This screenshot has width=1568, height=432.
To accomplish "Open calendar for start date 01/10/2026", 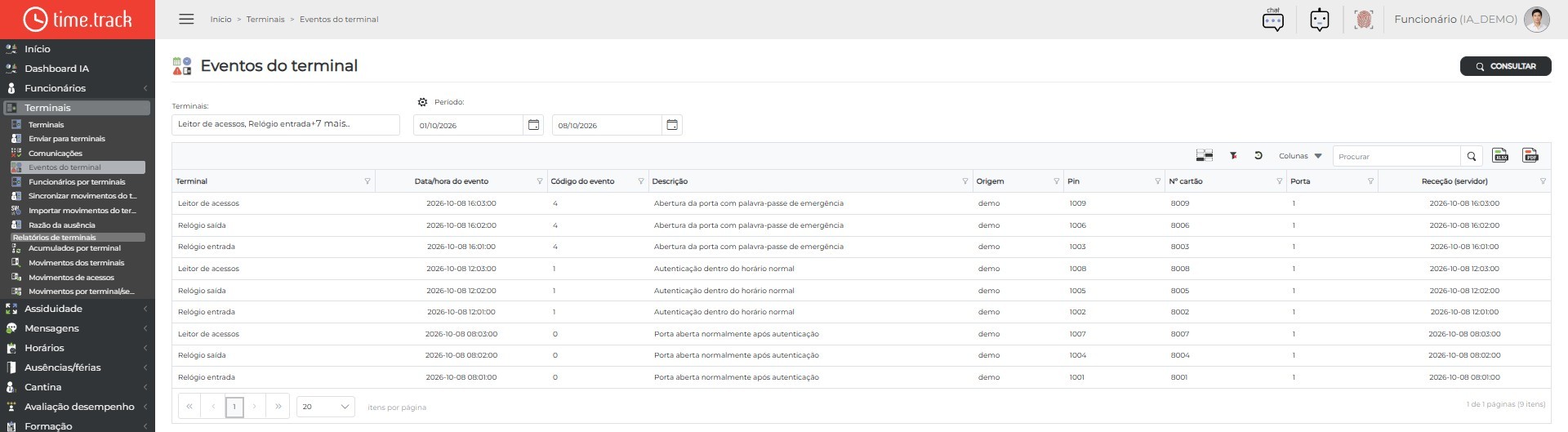I will pos(533,125).
